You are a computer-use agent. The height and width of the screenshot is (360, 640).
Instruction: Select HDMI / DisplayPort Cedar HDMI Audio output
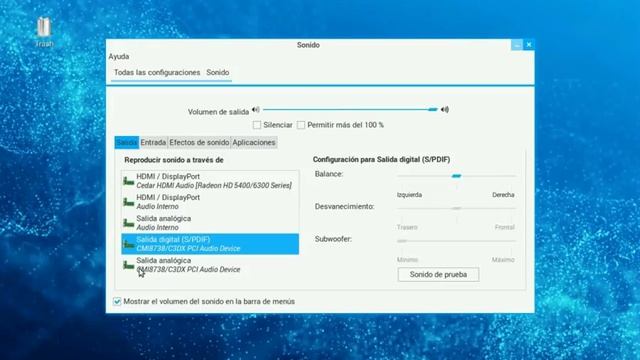click(210, 181)
